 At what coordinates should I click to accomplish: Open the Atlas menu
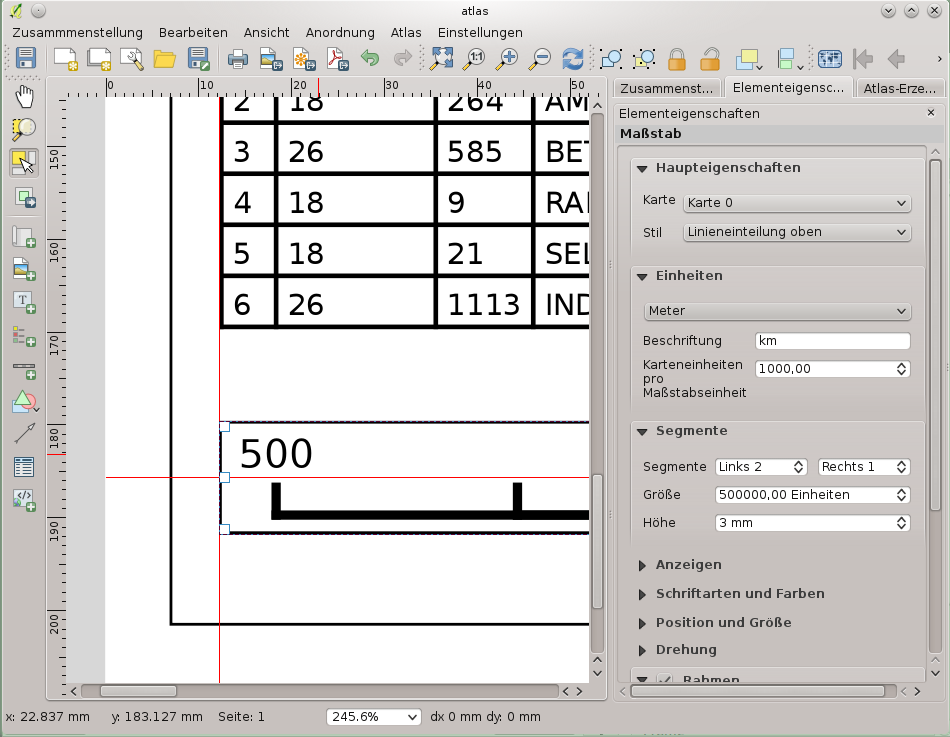(x=406, y=33)
